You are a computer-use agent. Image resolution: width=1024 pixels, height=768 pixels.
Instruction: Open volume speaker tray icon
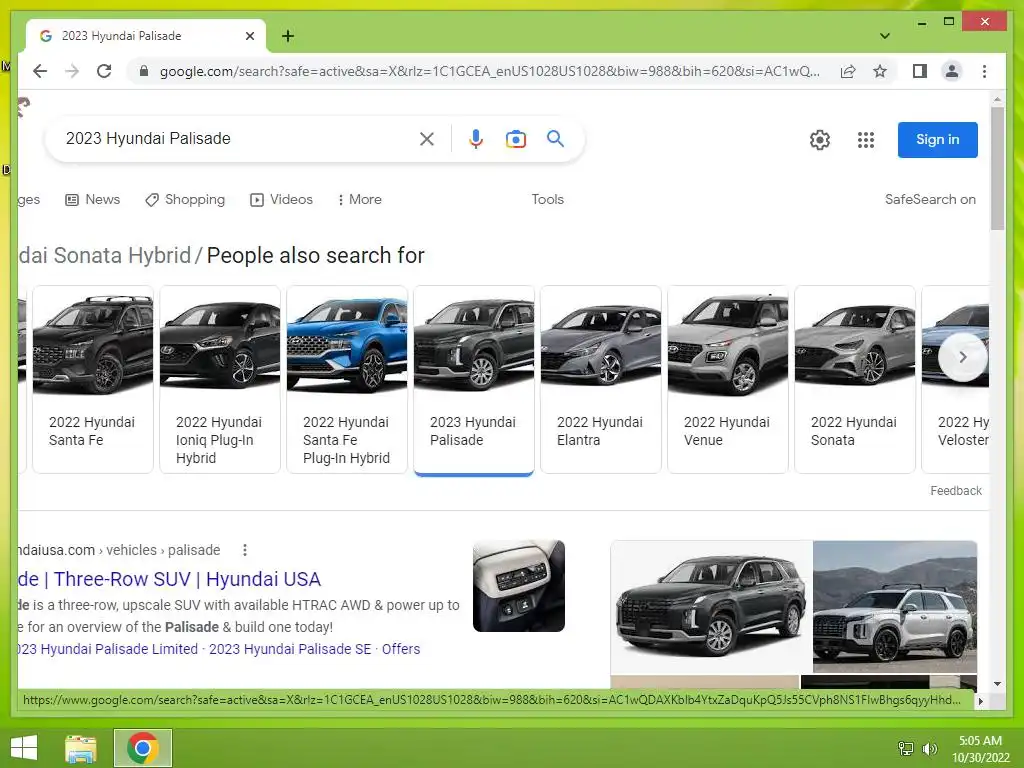point(930,748)
